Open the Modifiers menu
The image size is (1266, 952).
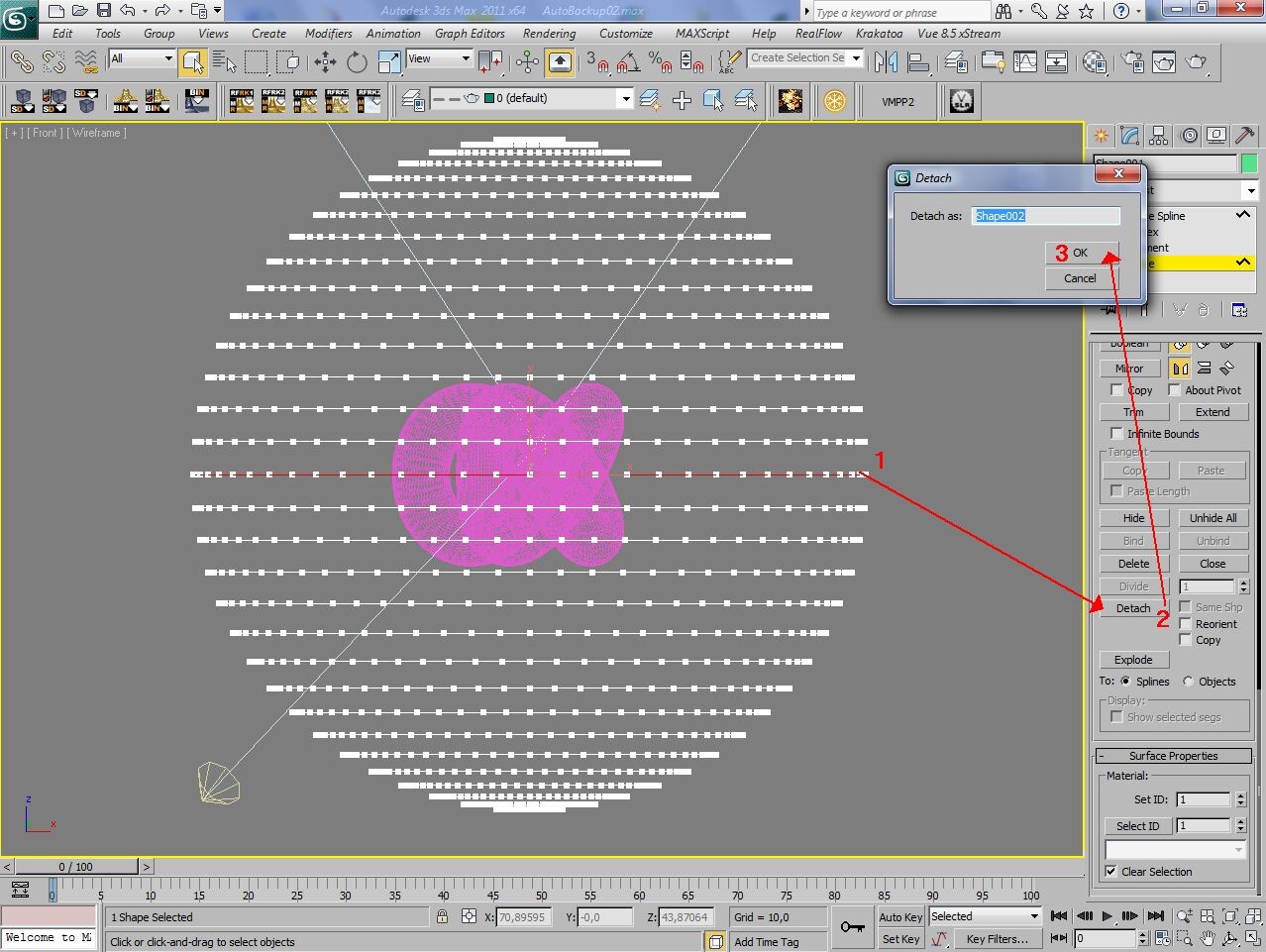click(x=328, y=33)
